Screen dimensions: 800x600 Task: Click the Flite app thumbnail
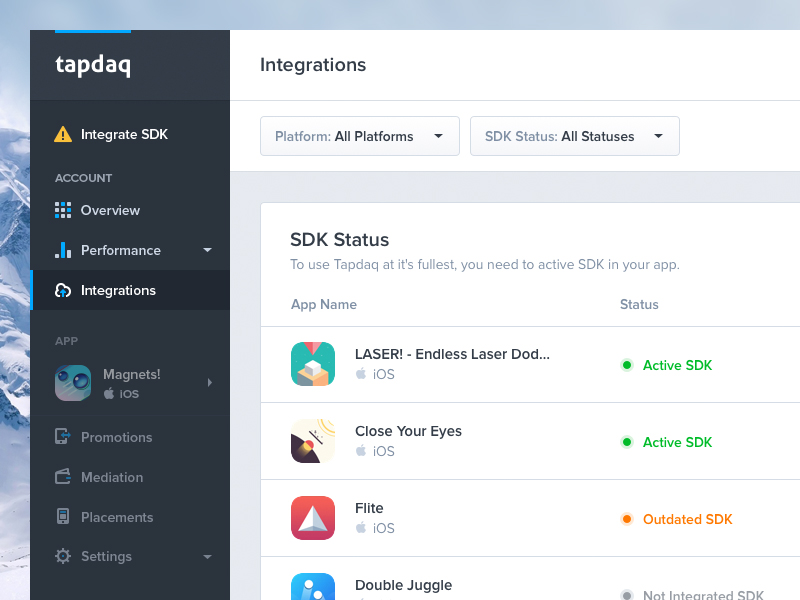coord(312,518)
